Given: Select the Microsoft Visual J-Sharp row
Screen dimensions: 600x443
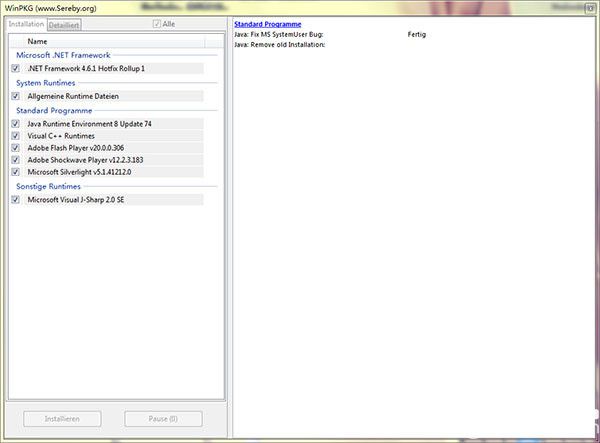Looking at the screenshot, I should [113, 199].
